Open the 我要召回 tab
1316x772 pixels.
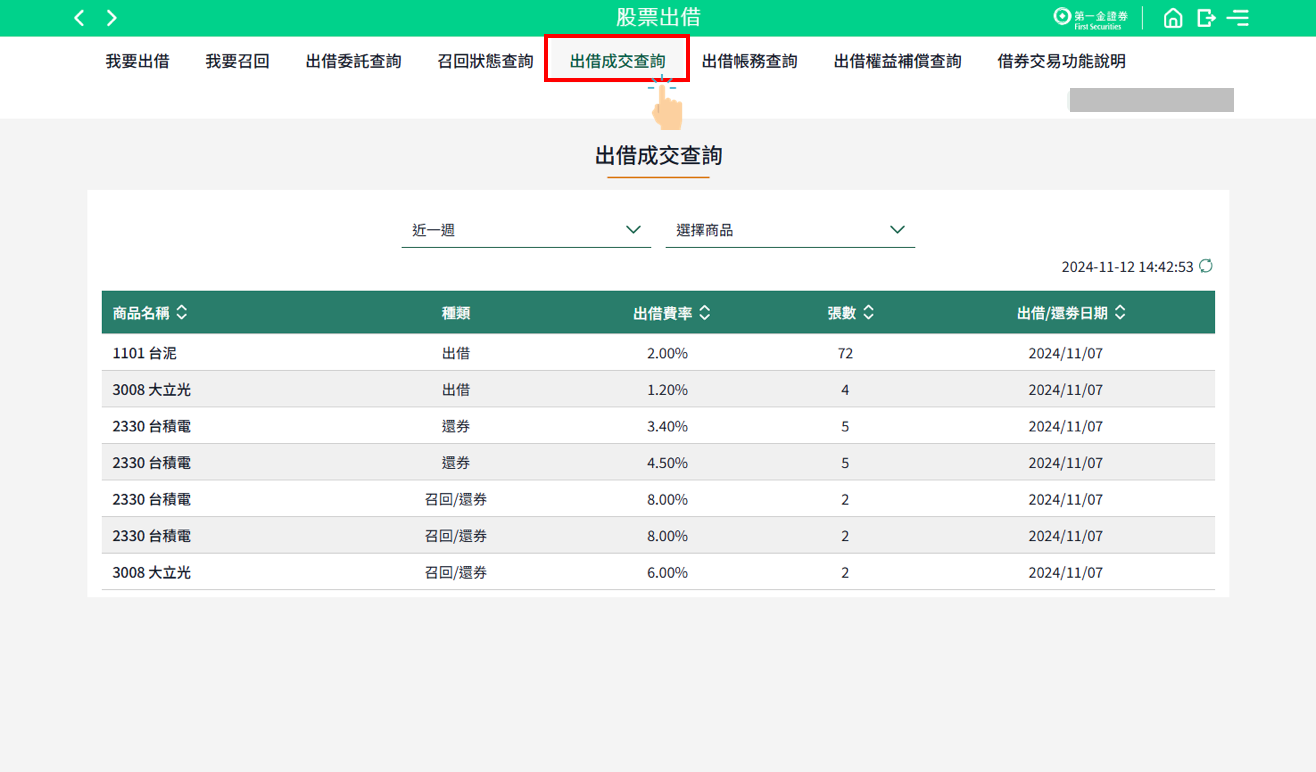tap(237, 62)
